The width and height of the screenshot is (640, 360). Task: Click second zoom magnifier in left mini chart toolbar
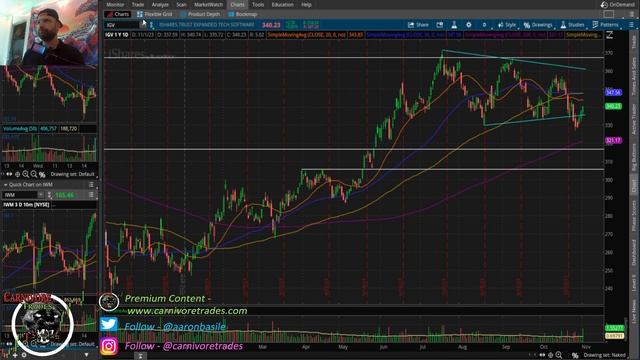coord(33,174)
